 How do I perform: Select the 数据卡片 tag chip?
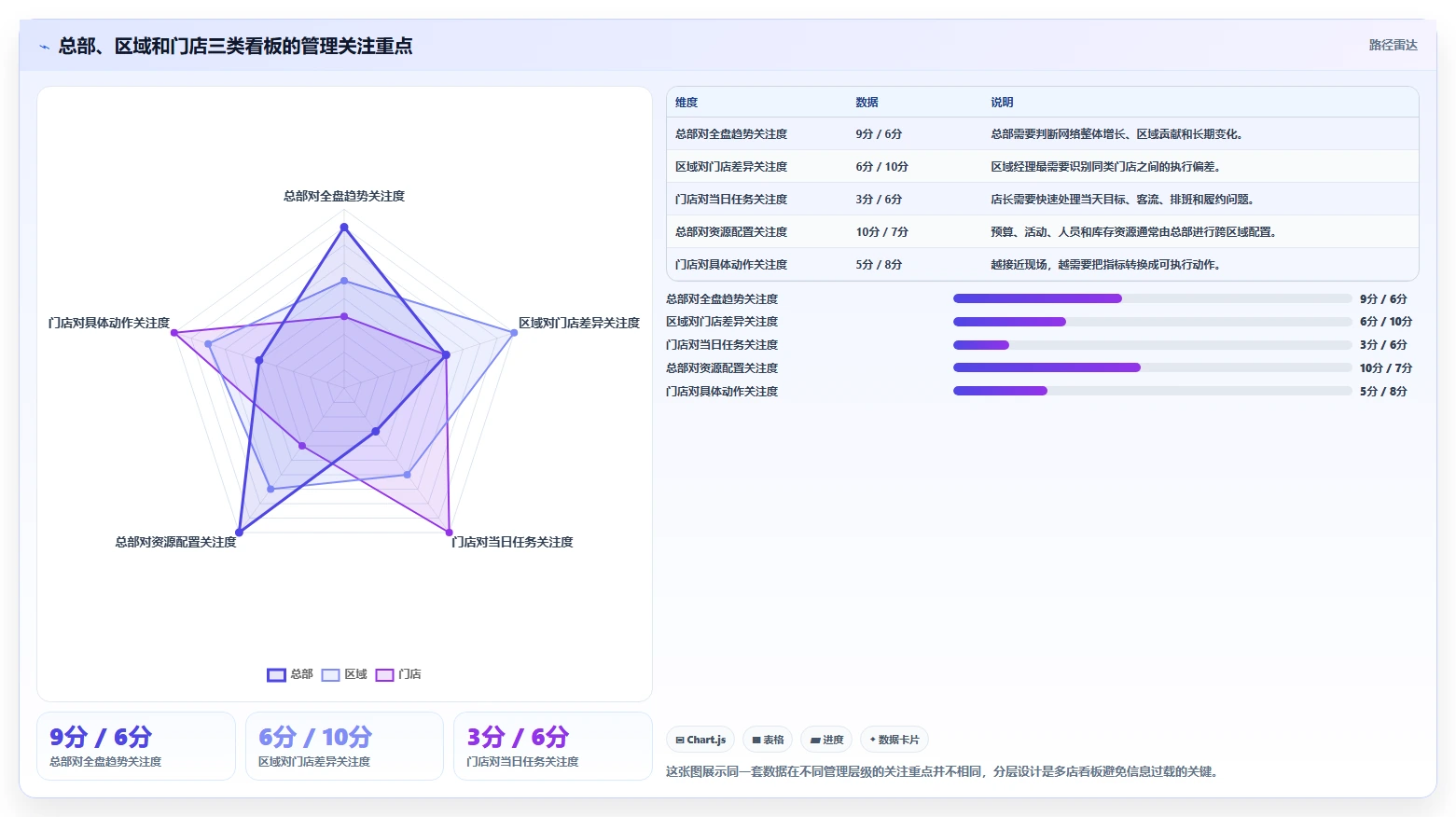click(894, 740)
